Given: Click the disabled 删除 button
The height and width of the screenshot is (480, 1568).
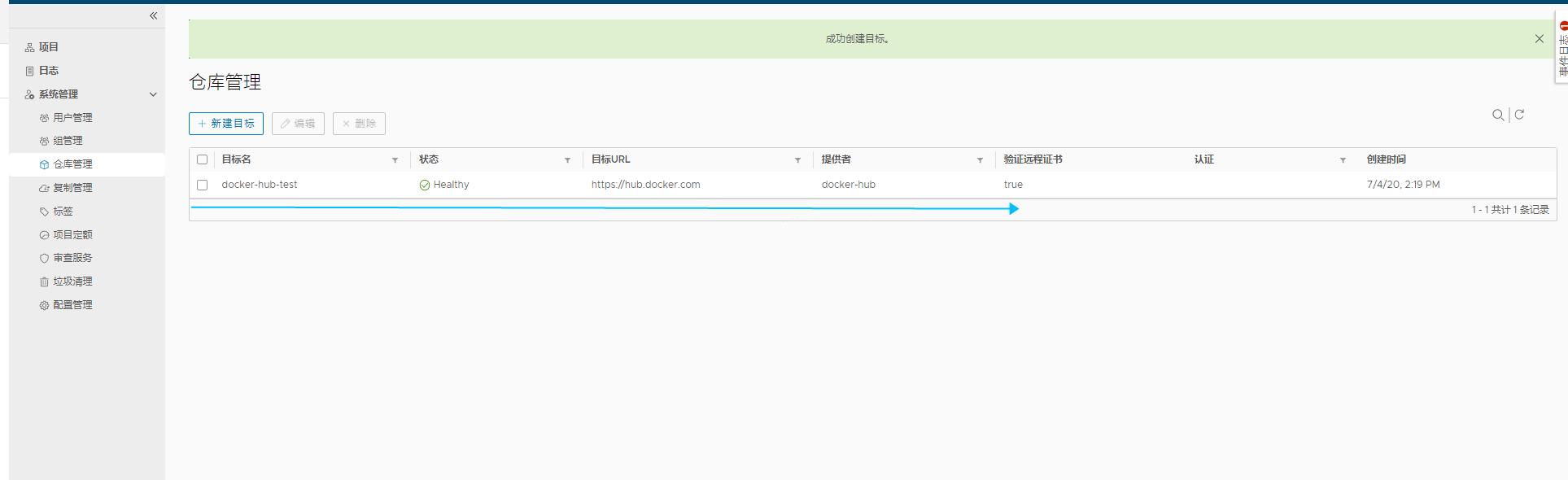Looking at the screenshot, I should coord(359,124).
